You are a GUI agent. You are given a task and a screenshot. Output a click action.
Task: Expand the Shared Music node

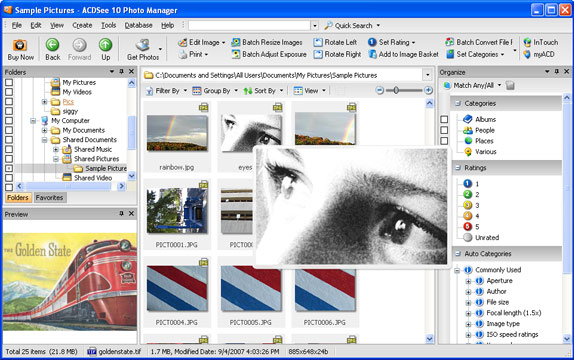click(x=56, y=149)
